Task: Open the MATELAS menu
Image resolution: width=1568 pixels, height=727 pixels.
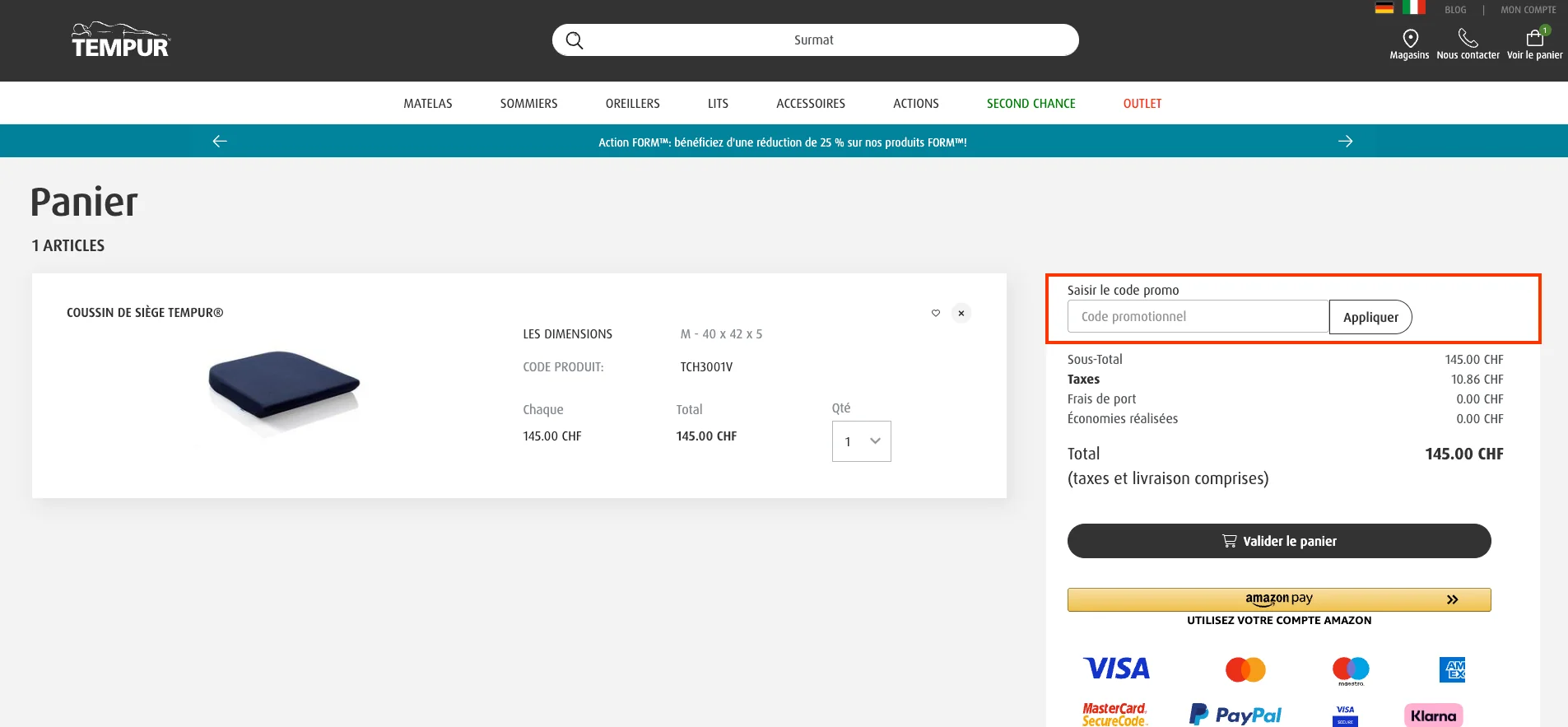Action: point(428,104)
